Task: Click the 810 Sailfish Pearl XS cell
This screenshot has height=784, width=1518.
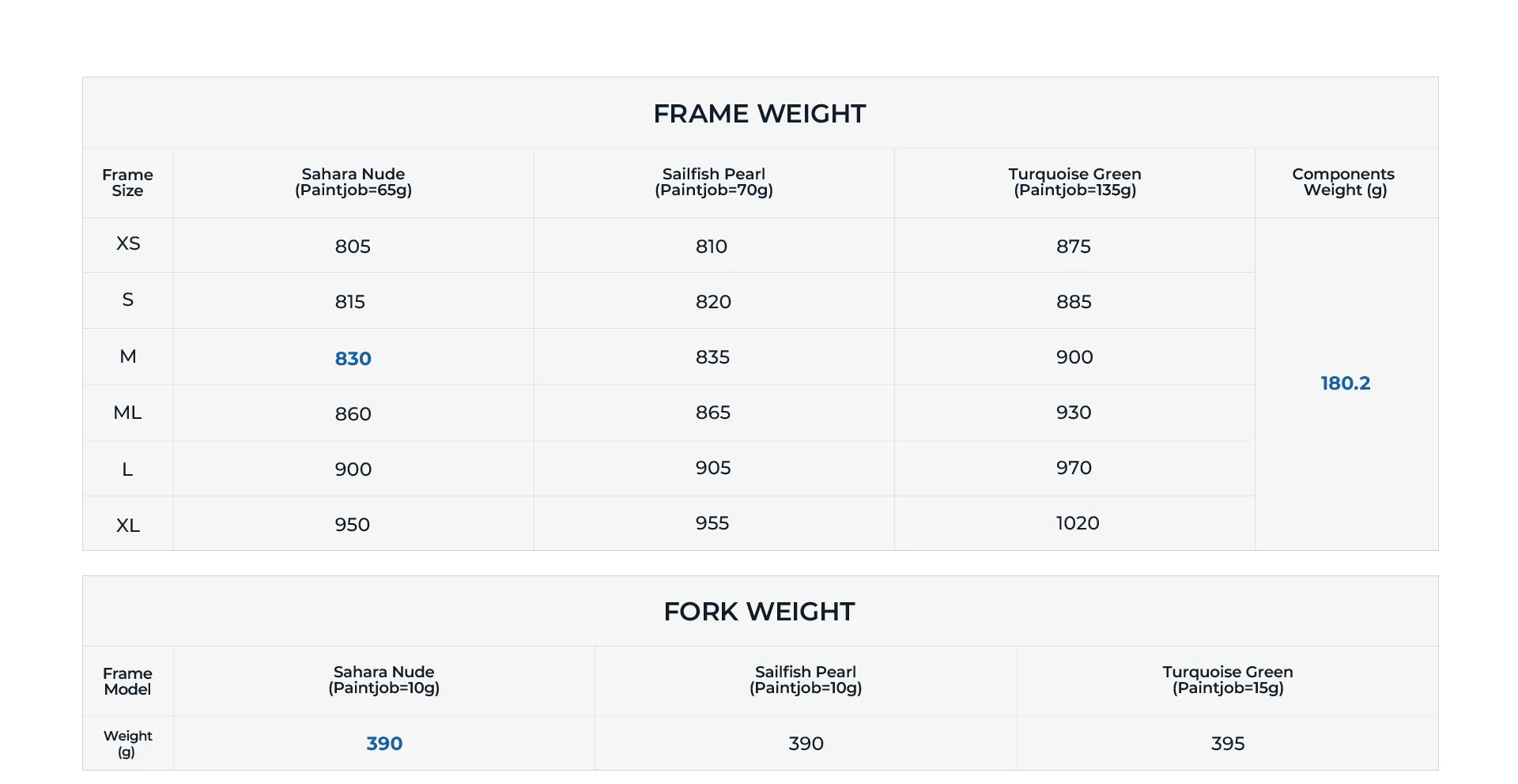Action: coord(712,247)
